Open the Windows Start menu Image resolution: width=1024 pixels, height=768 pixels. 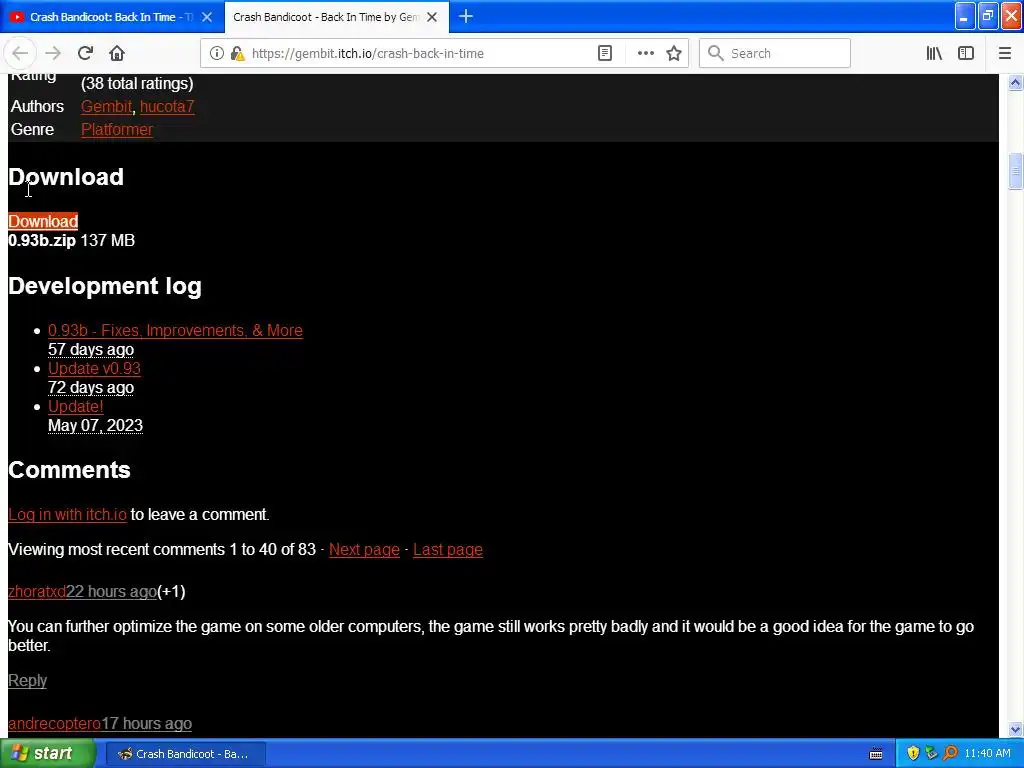[x=47, y=754]
